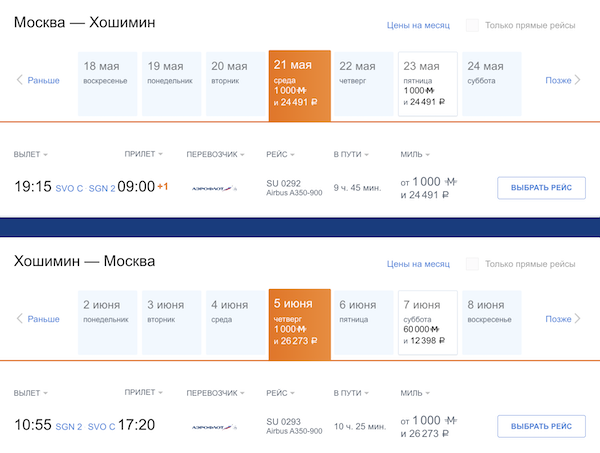Choose the SU 0293 flight with 'Выбрать рейс'
The height and width of the screenshot is (453, 600).
click(540, 425)
